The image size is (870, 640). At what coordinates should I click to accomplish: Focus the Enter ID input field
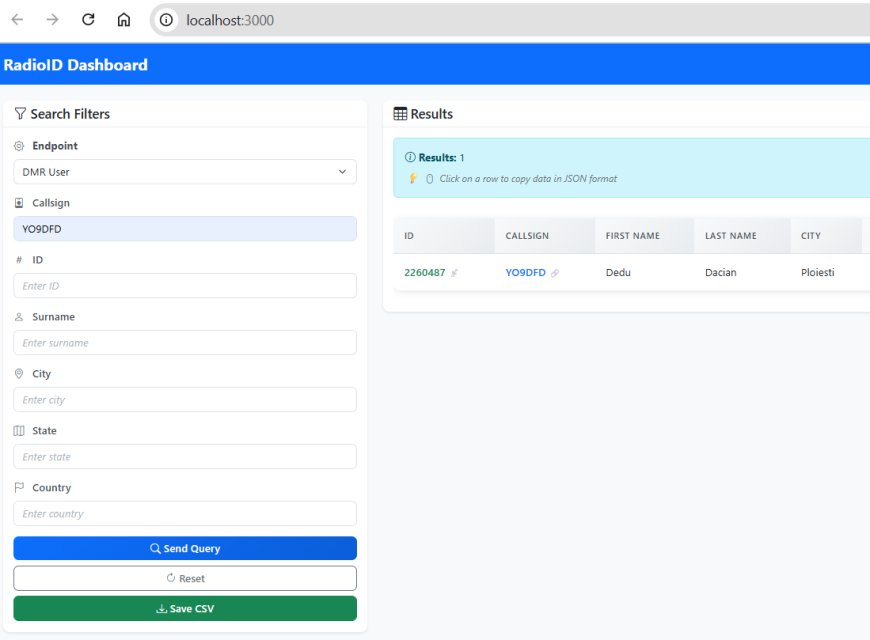click(185, 286)
